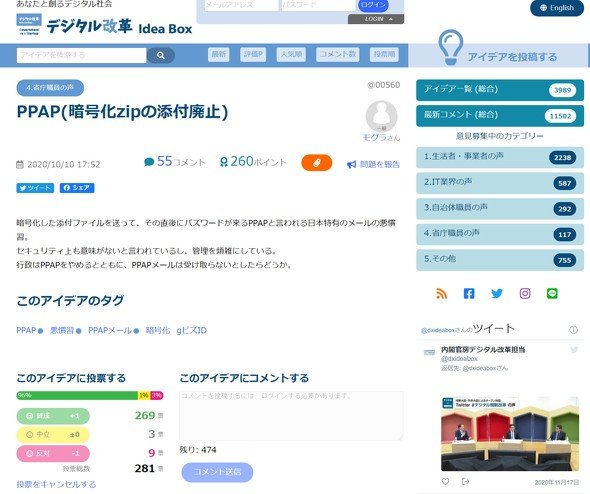
Task: Click the comment text area
Action: pos(291,416)
